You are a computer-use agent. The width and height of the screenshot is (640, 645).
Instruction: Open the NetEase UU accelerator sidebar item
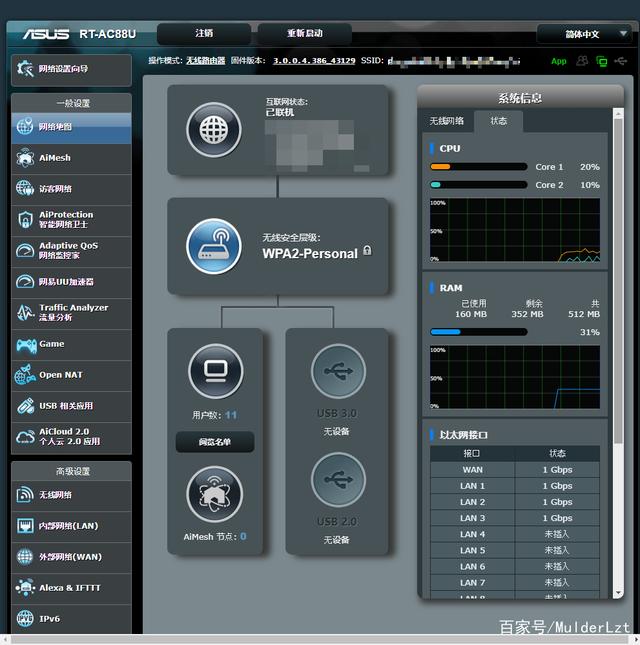click(72, 282)
